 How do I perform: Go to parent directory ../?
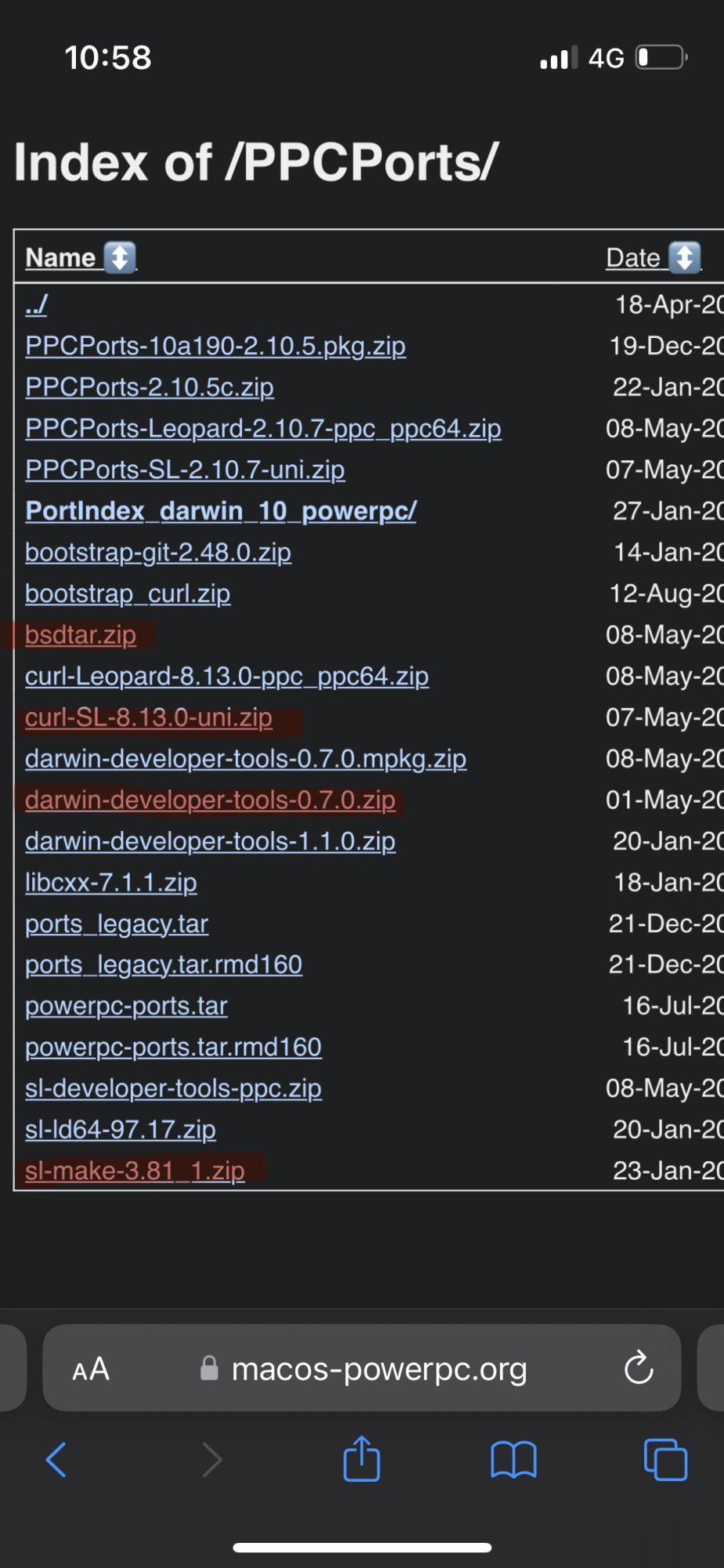pos(36,304)
